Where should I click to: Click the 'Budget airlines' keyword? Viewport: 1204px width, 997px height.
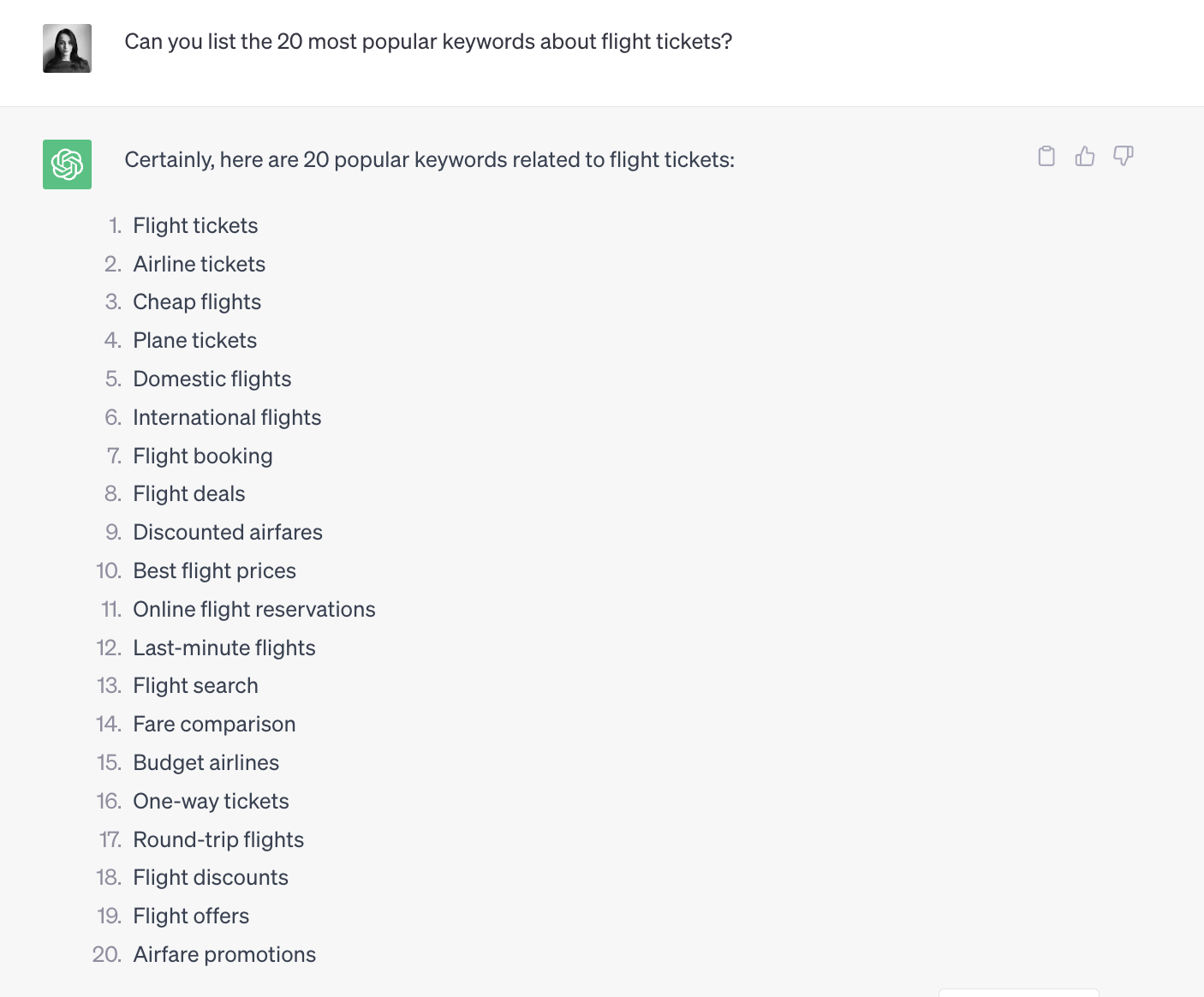(x=206, y=763)
